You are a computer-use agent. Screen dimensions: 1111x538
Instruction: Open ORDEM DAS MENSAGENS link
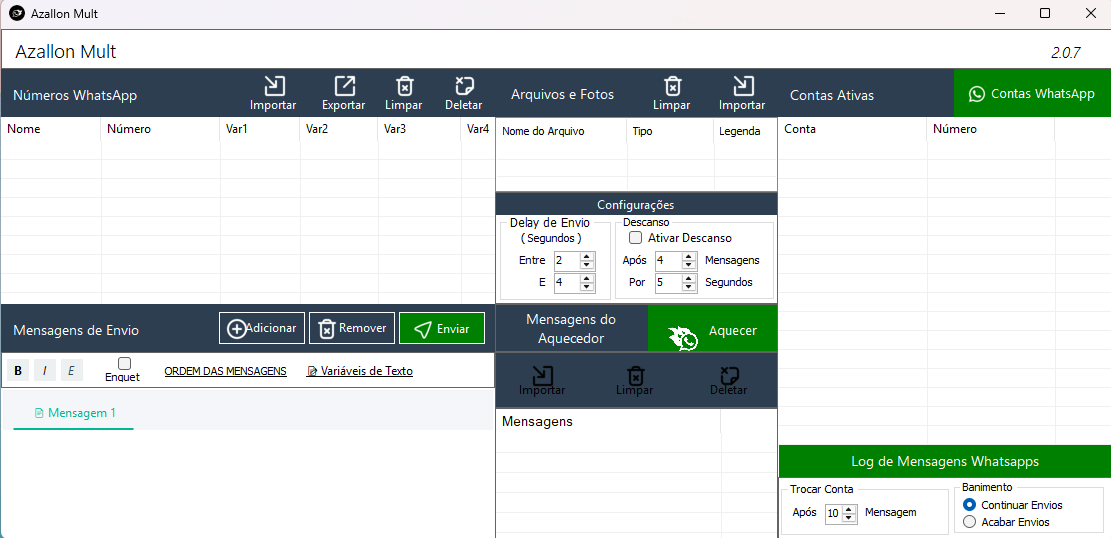coord(225,371)
